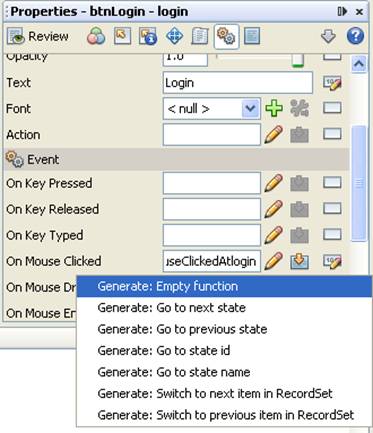Image resolution: width=373 pixels, height=433 pixels.
Task: Click the Opacity slider green handle
Action: (x=298, y=61)
